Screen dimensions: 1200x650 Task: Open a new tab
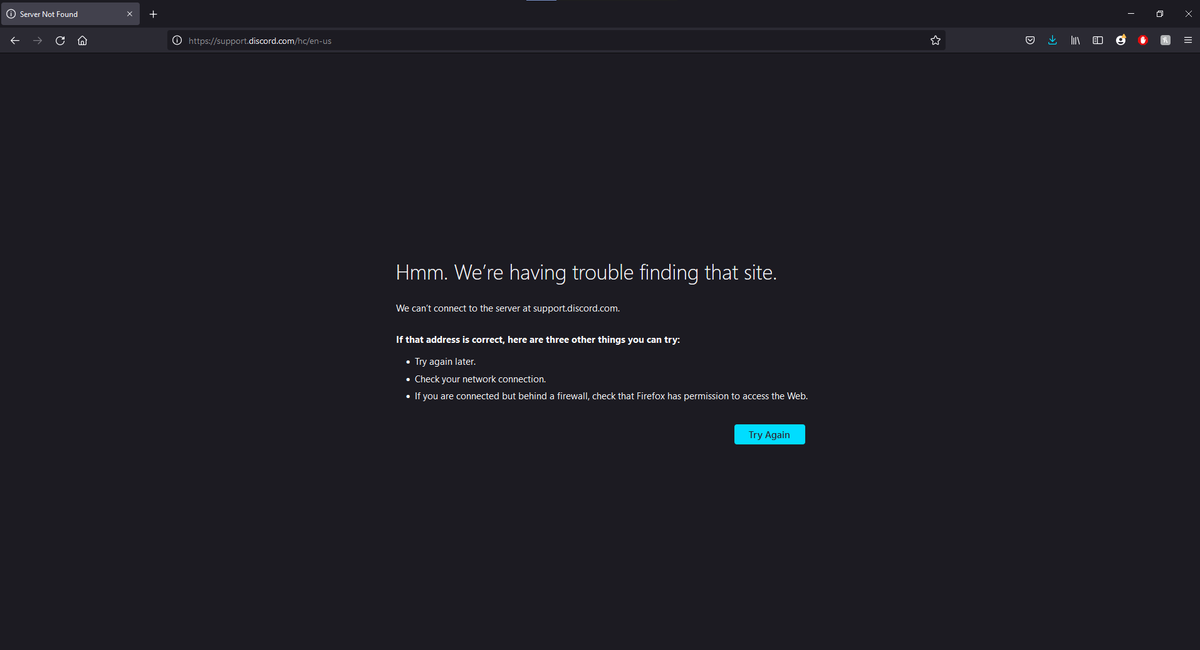point(153,14)
